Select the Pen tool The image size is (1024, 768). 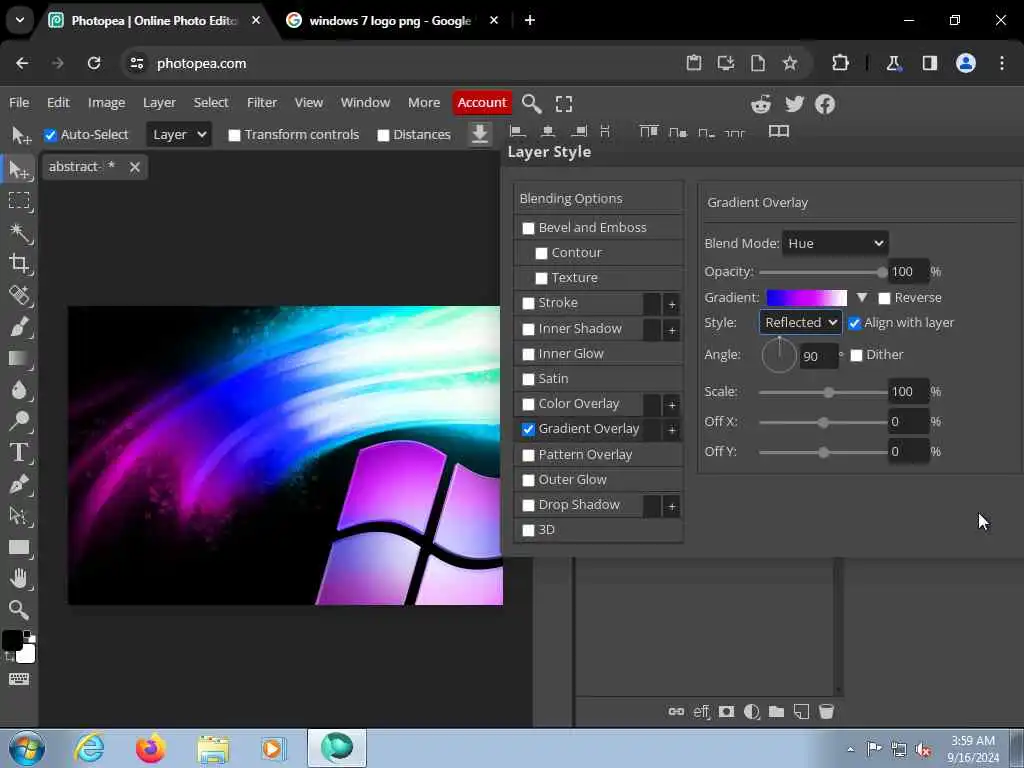(x=19, y=484)
